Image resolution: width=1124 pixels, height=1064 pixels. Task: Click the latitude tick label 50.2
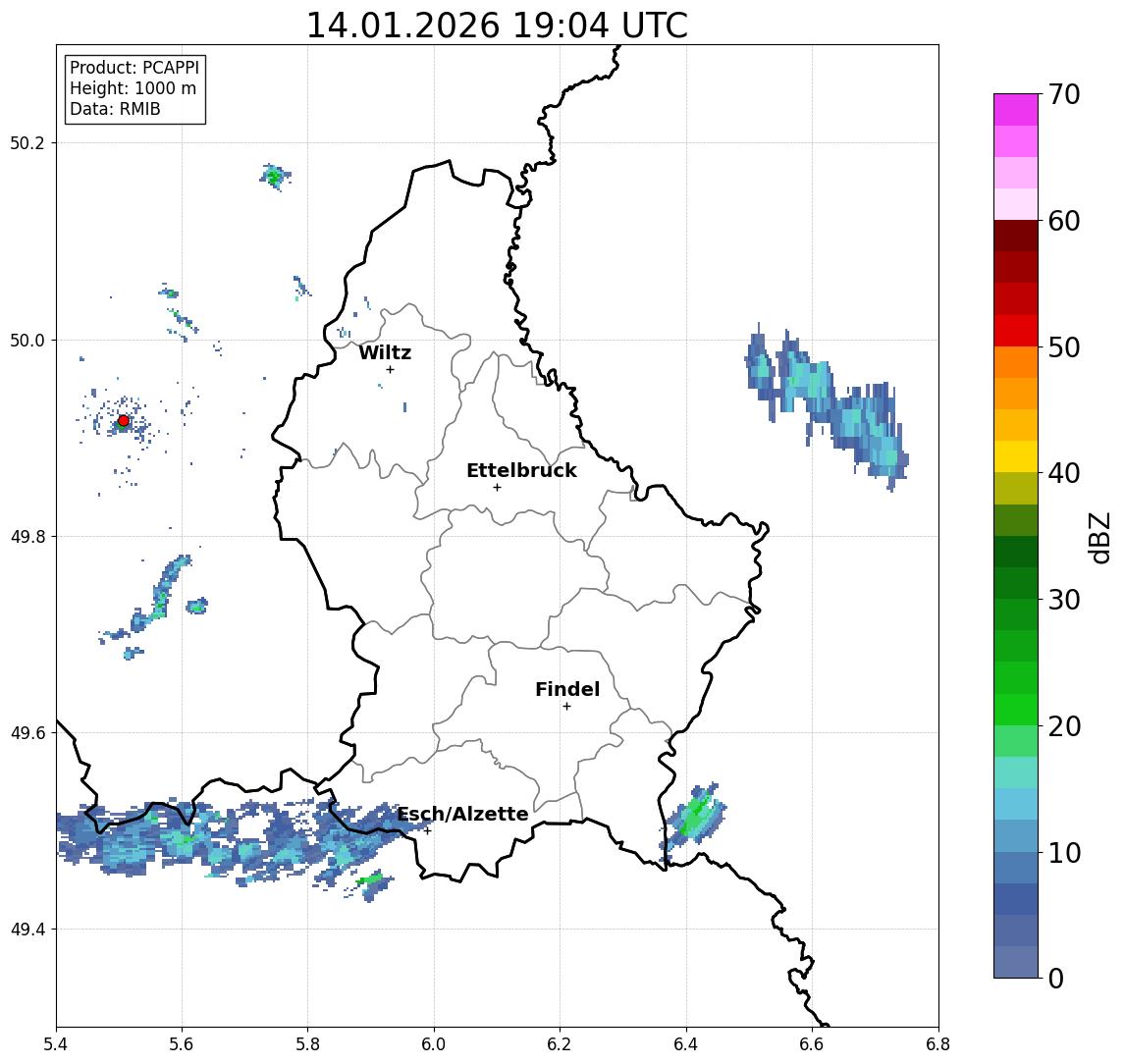(27, 142)
